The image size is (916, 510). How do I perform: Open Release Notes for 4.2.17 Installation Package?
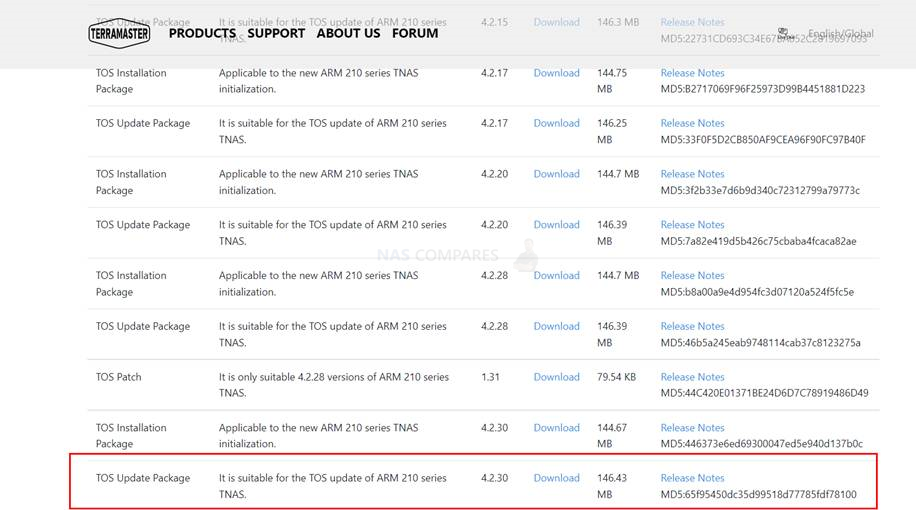[692, 73]
